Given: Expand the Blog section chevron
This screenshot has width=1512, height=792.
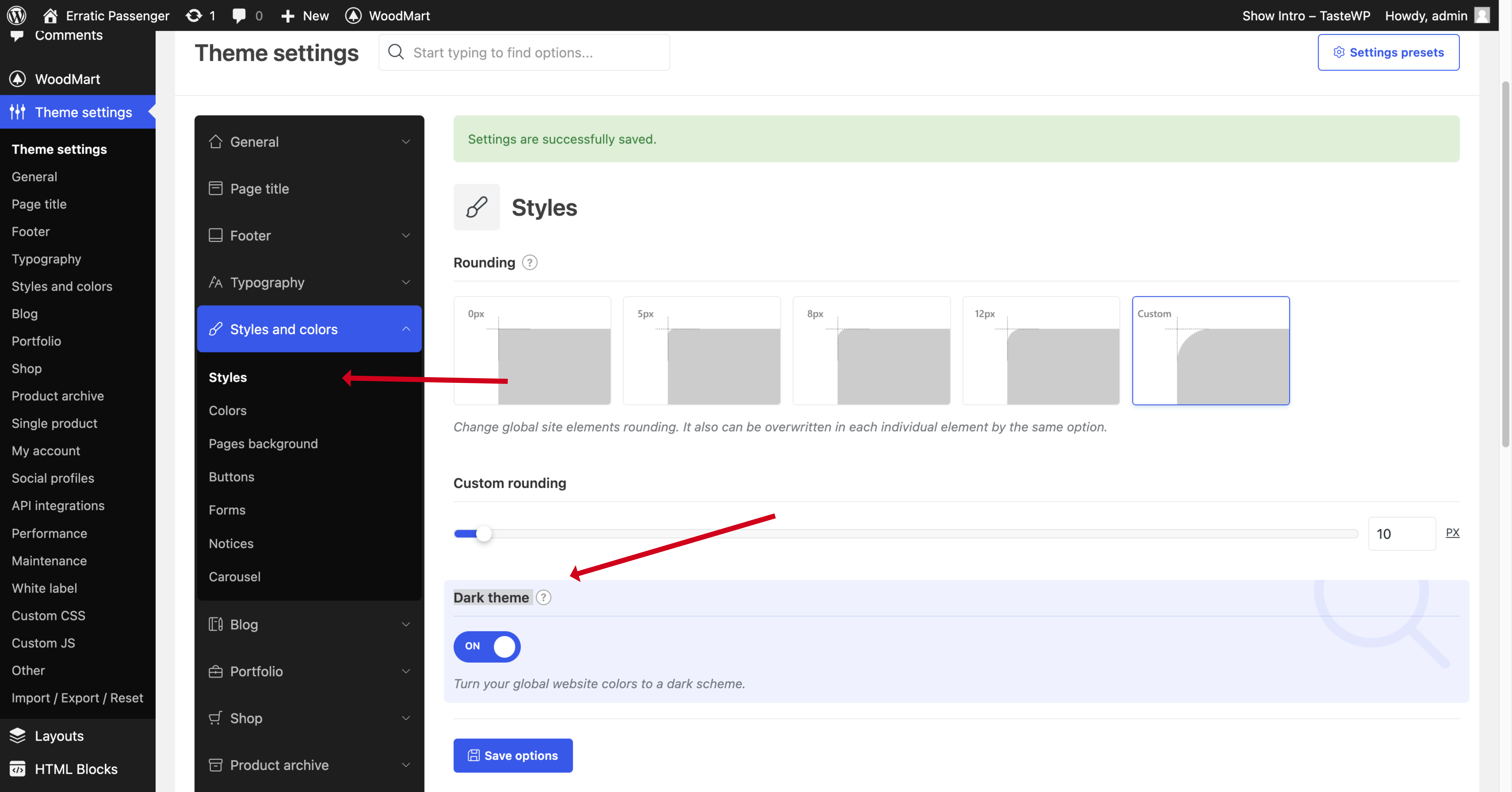Looking at the screenshot, I should [x=406, y=624].
